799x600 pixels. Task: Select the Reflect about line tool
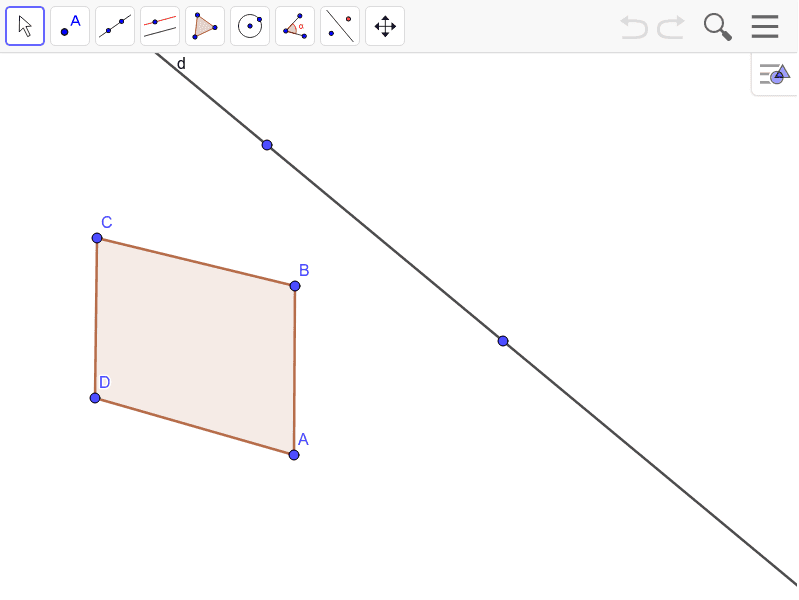340,26
